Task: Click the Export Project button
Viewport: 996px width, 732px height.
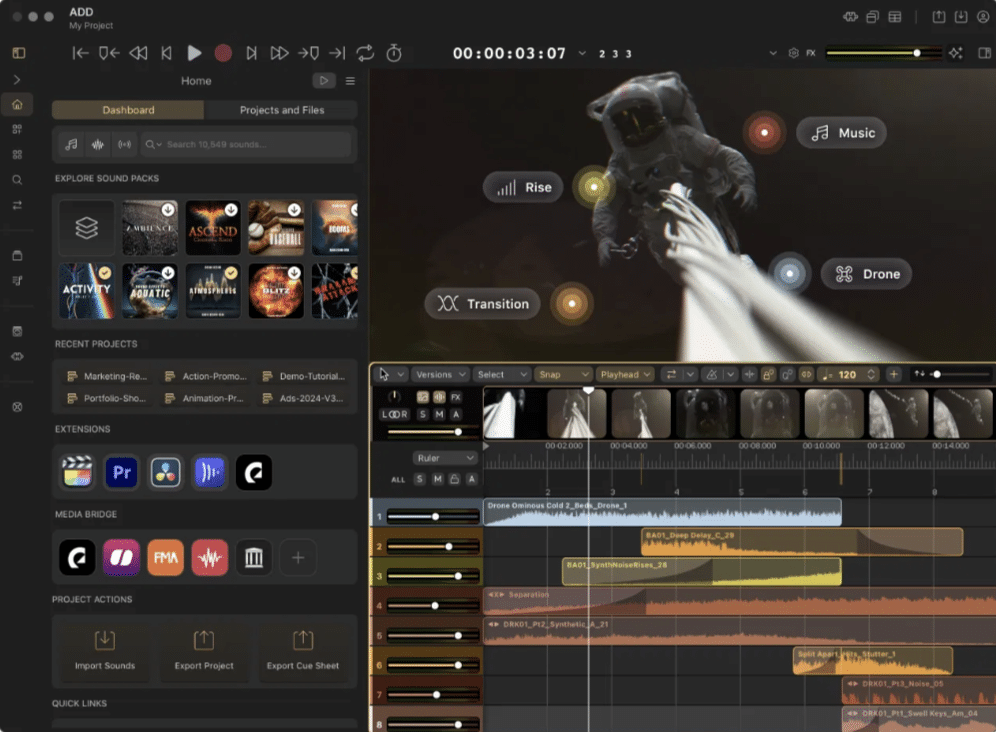Action: [x=204, y=651]
